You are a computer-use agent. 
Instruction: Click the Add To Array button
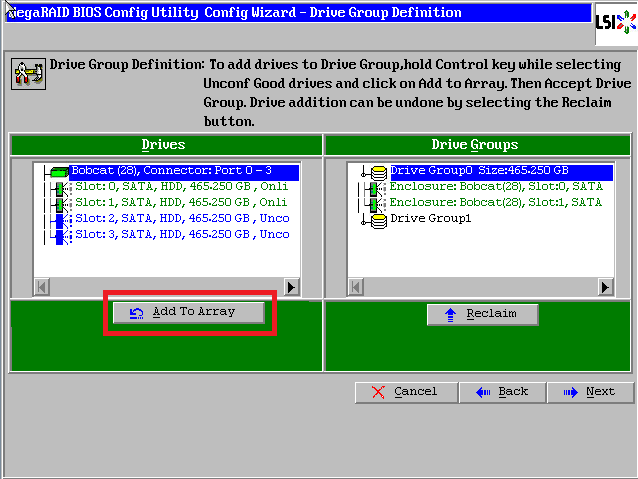click(x=189, y=313)
